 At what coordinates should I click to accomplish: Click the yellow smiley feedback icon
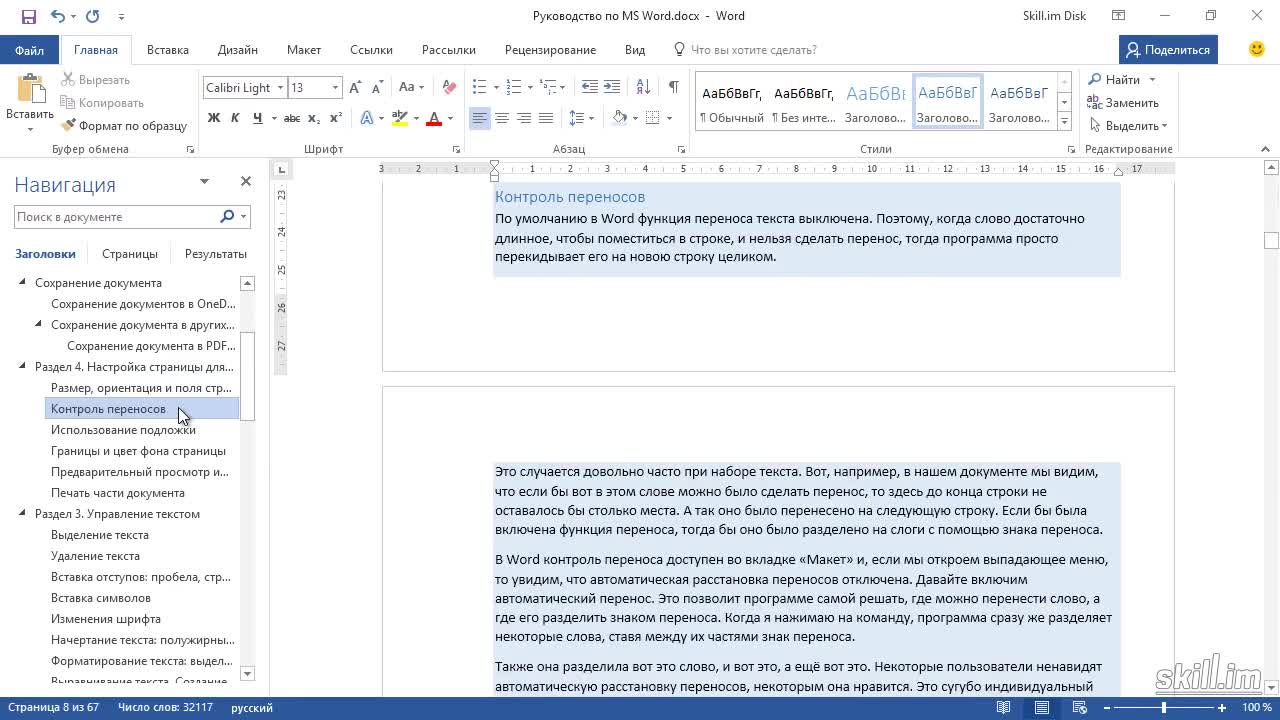[1257, 49]
